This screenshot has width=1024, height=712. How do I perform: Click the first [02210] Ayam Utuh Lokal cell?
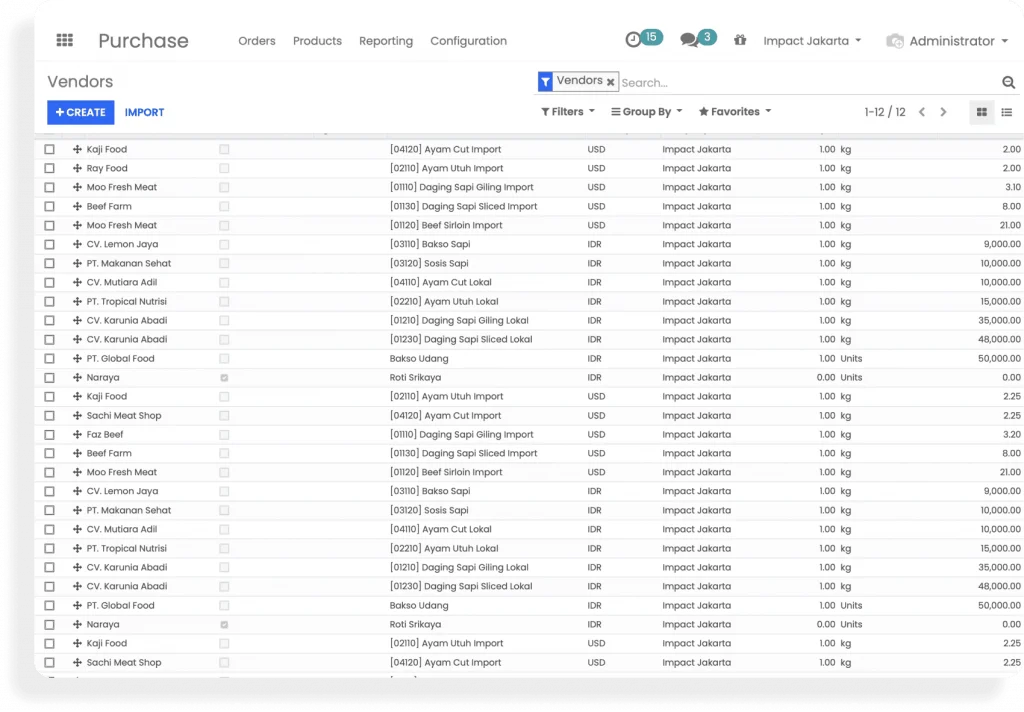[444, 302]
